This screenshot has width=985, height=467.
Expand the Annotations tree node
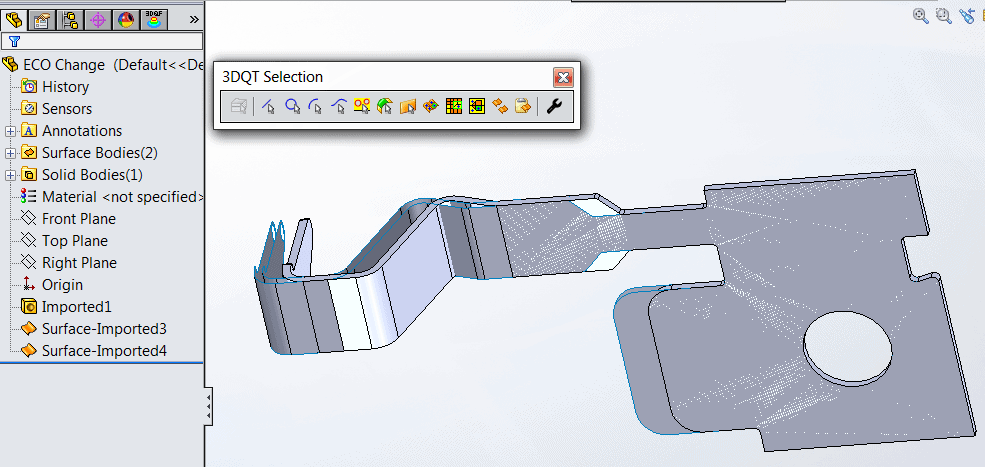[x=10, y=131]
